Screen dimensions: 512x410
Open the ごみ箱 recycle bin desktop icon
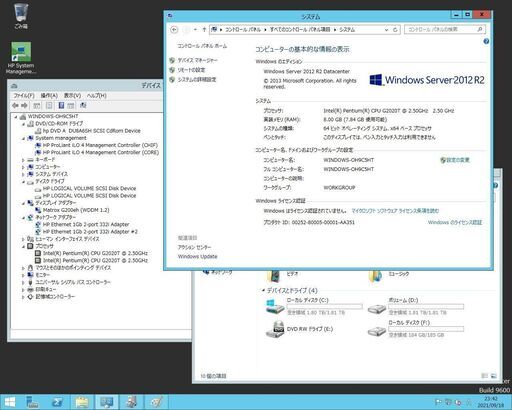click(21, 16)
